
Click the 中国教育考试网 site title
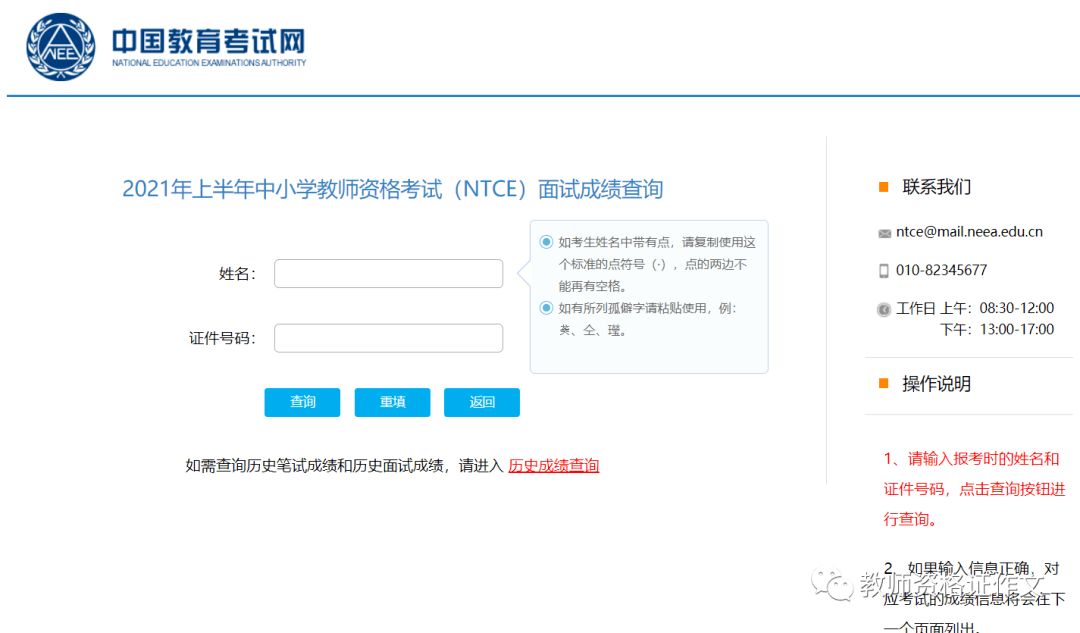pyautogui.click(x=209, y=41)
